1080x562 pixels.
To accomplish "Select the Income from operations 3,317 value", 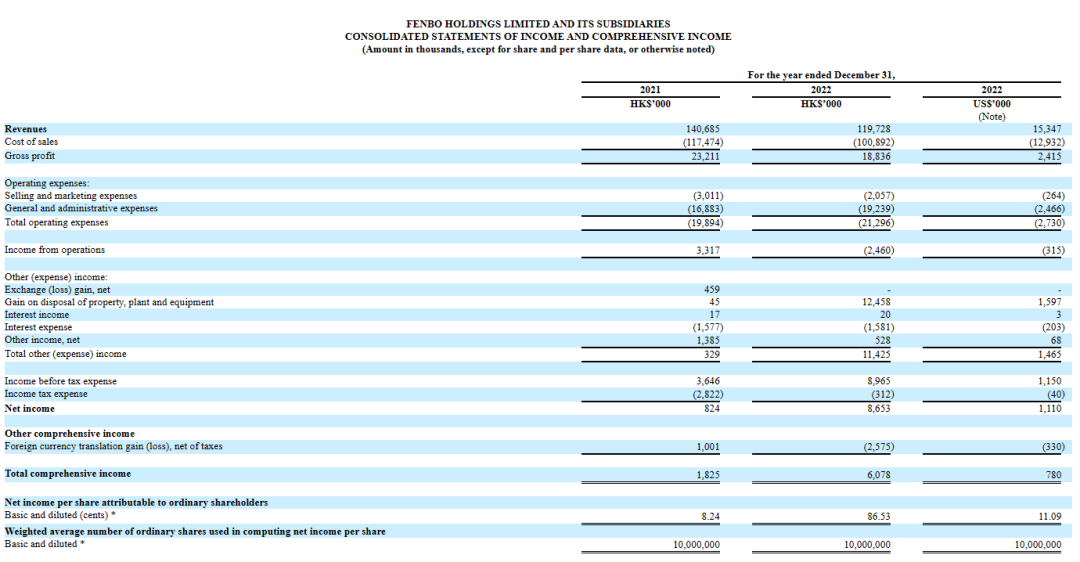I will click(708, 250).
